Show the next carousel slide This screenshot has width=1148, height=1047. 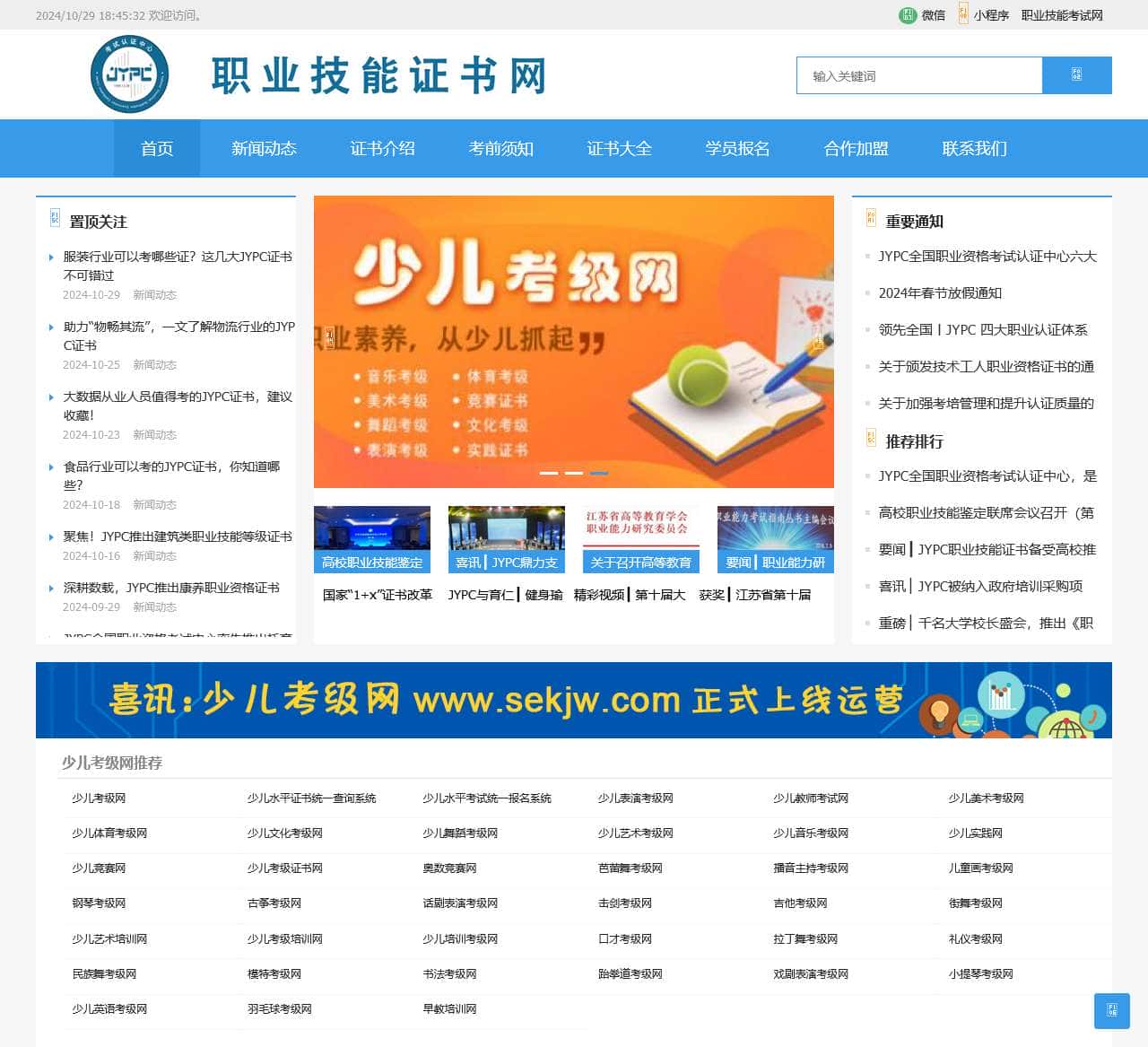[x=817, y=342]
